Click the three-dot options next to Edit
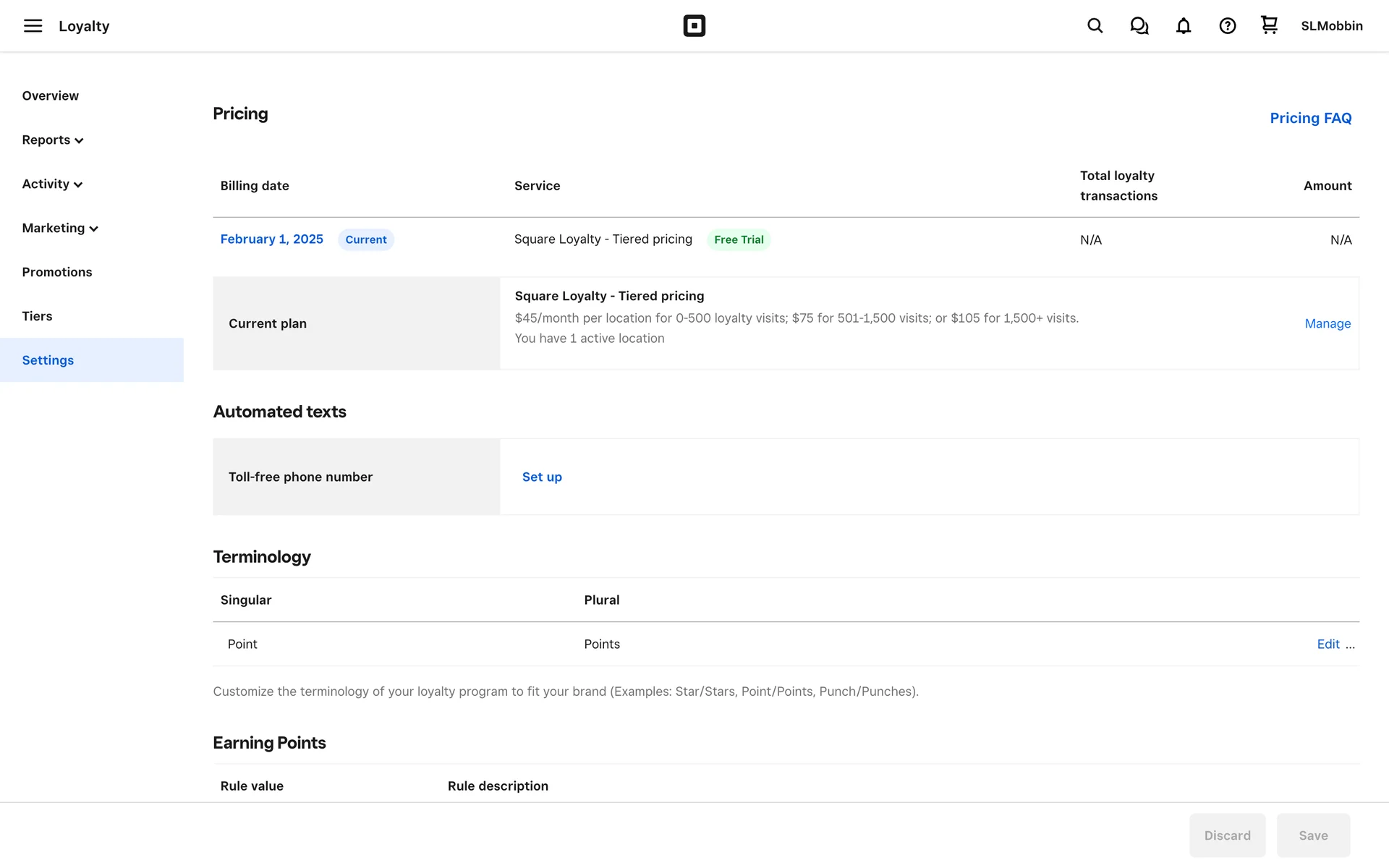The height and width of the screenshot is (868, 1389). (1350, 644)
